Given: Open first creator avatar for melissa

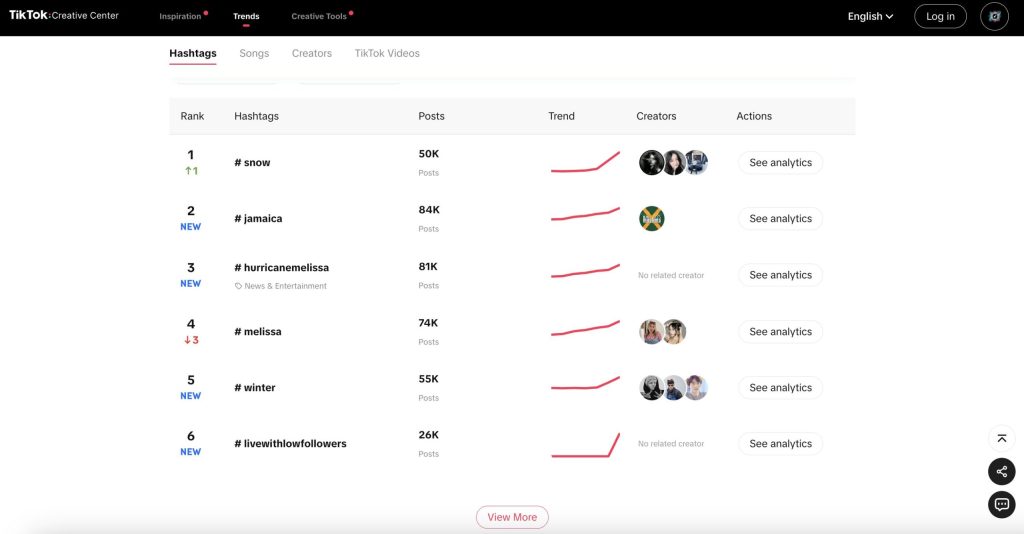Looking at the screenshot, I should 651,332.
